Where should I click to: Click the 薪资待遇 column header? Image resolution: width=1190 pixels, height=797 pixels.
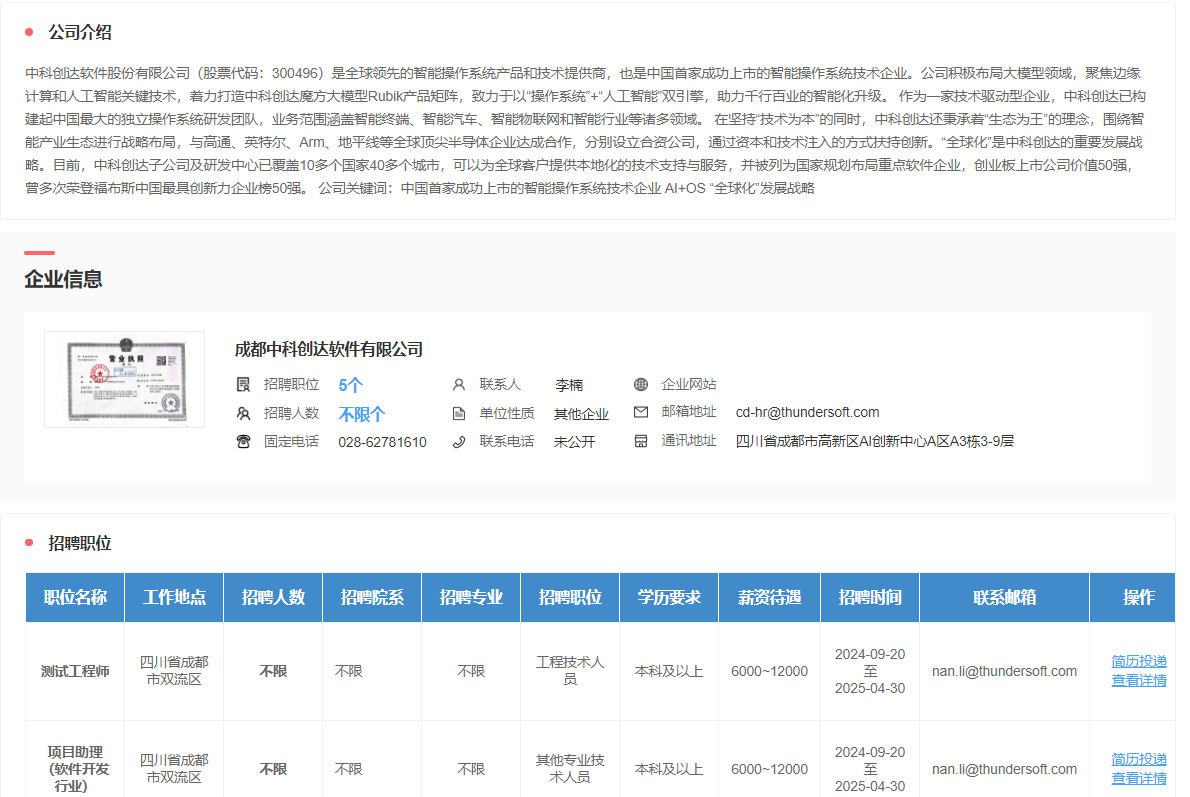coord(770,597)
